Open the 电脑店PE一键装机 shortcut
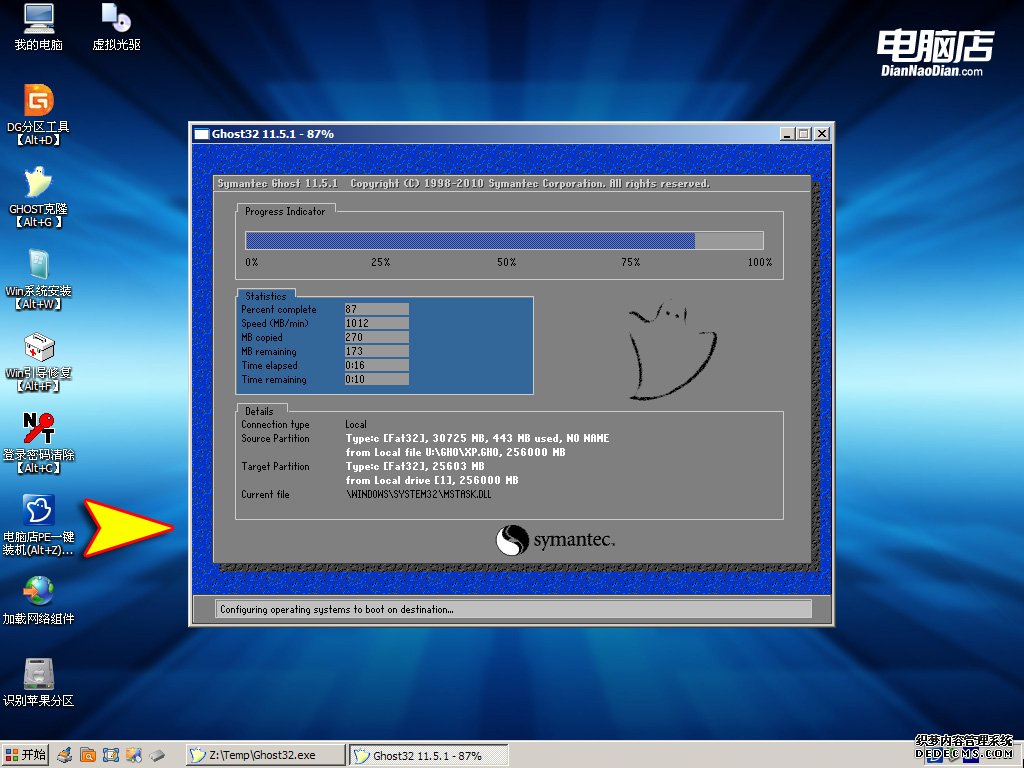Screen dimensions: 1024x768 point(38,511)
